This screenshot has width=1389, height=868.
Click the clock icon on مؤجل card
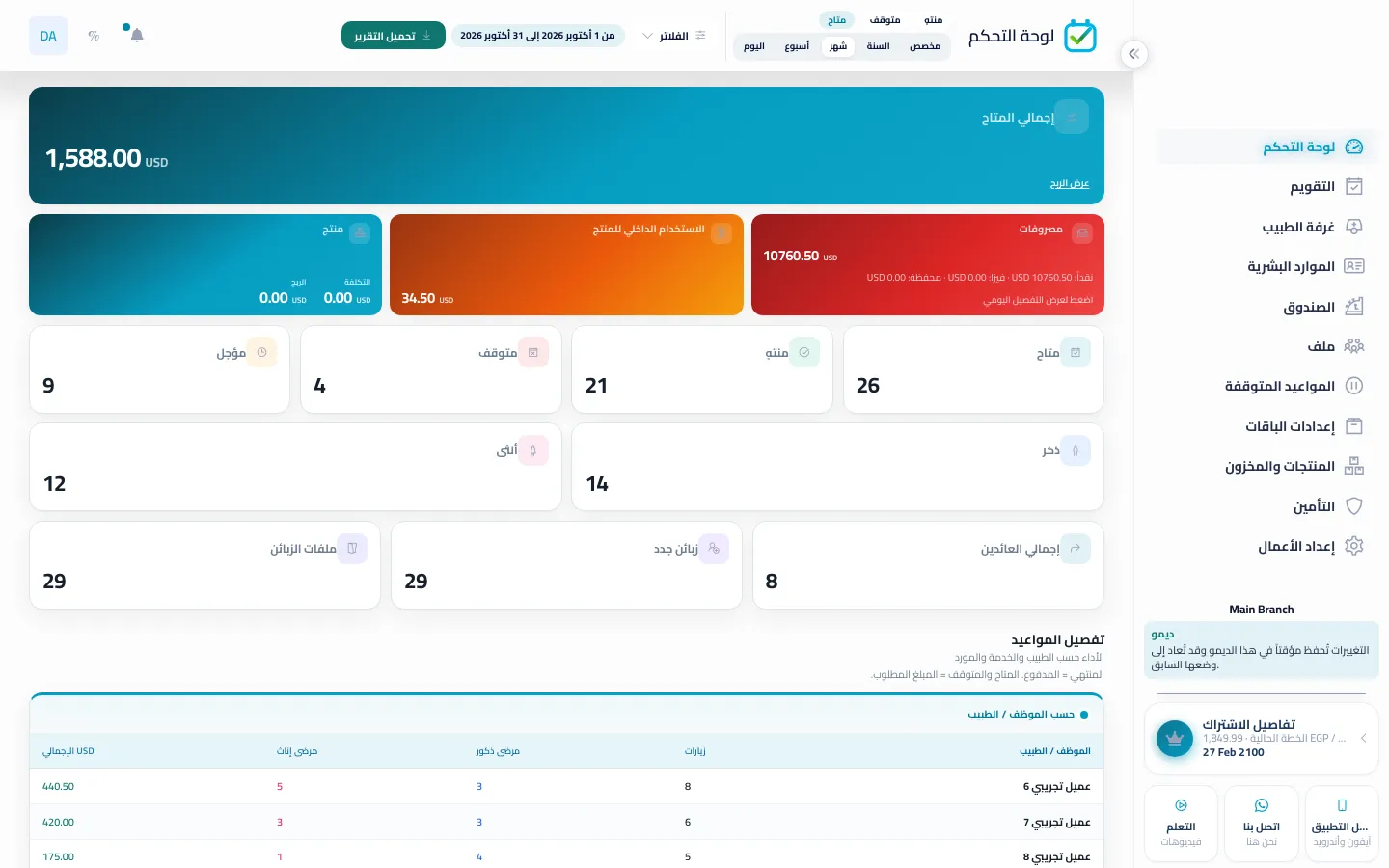click(261, 352)
